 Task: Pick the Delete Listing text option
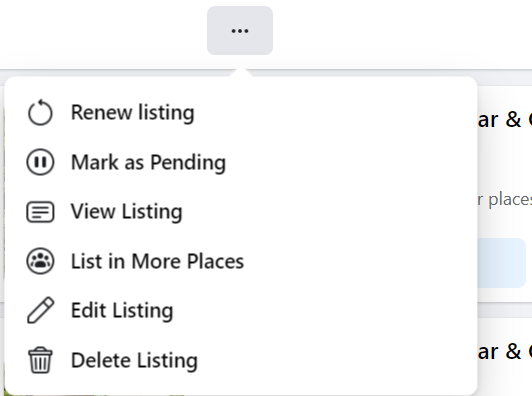pyautogui.click(x=134, y=360)
